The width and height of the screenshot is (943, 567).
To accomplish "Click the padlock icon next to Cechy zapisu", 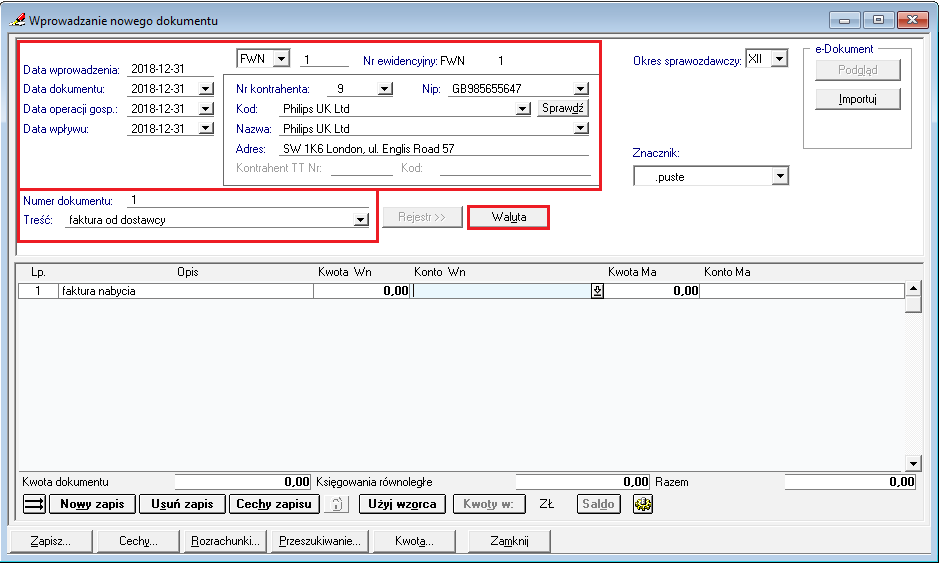I will pos(337,504).
